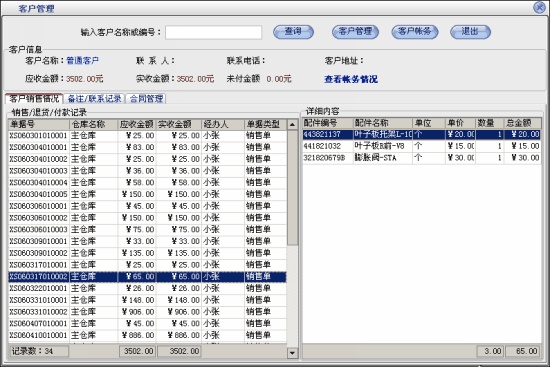Select the 客户销售情况 tab

coord(34,99)
